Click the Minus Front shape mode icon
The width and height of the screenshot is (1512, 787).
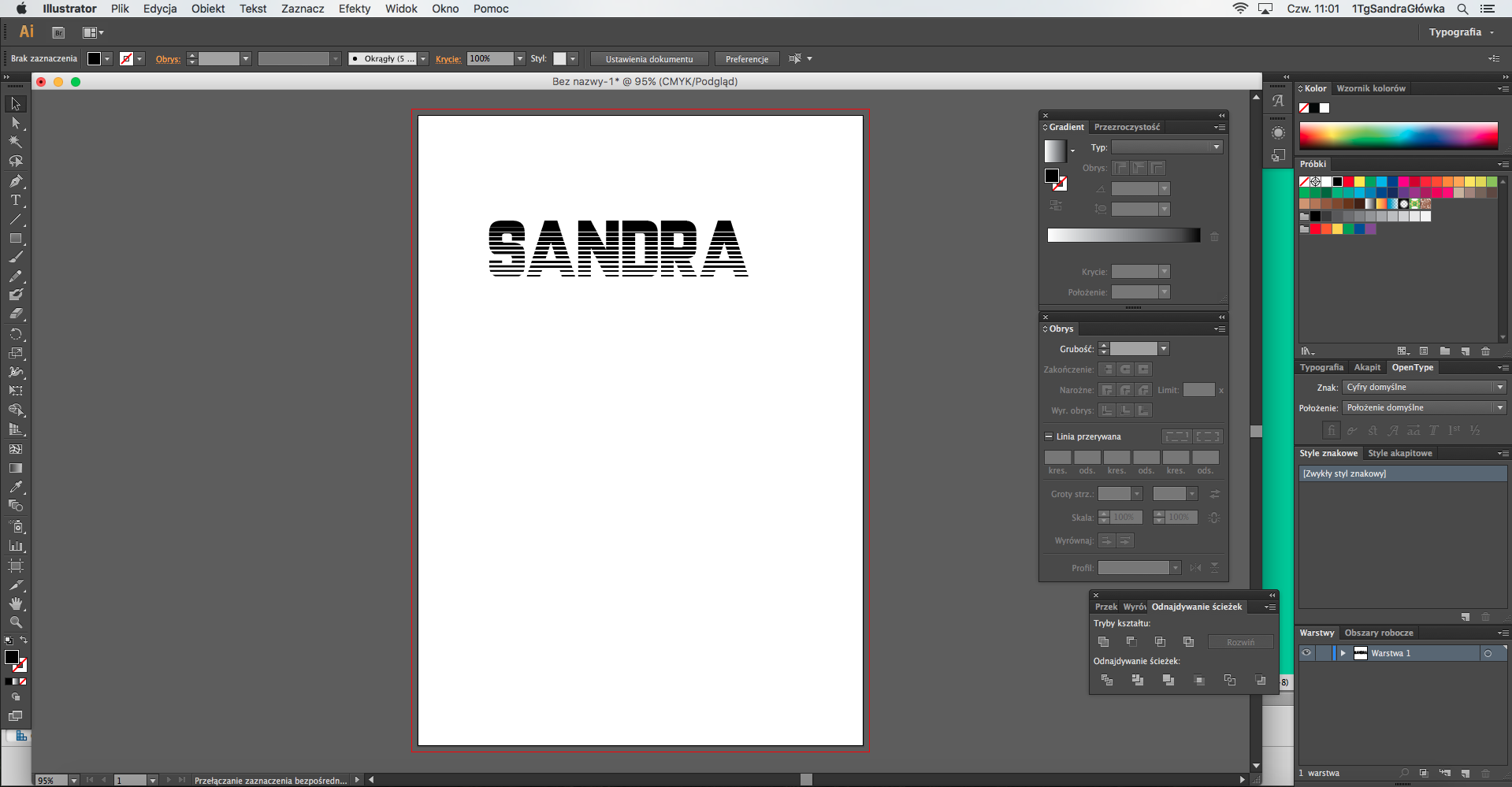pos(1131,642)
